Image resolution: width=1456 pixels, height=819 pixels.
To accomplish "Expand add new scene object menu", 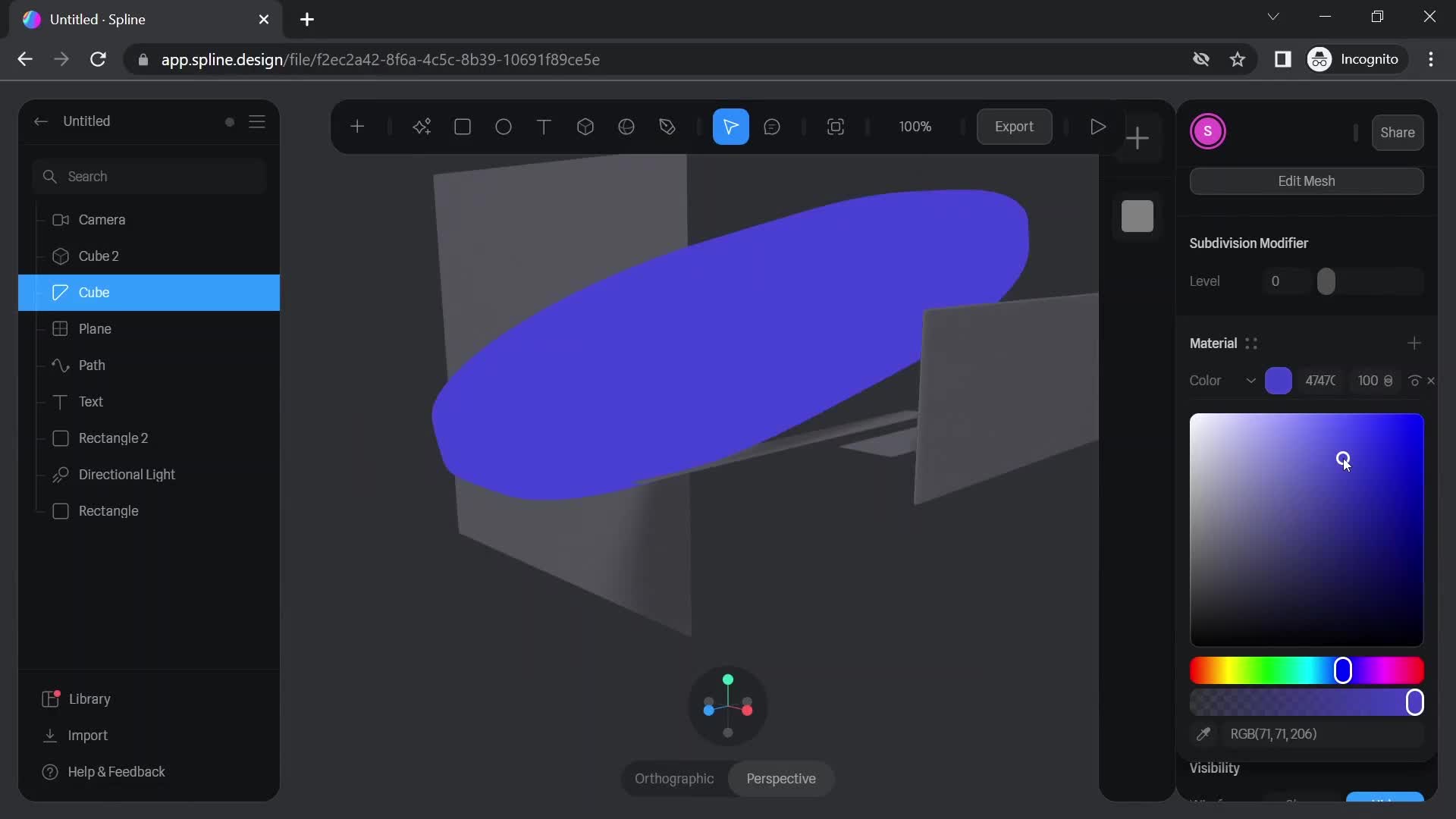I will pyautogui.click(x=357, y=127).
